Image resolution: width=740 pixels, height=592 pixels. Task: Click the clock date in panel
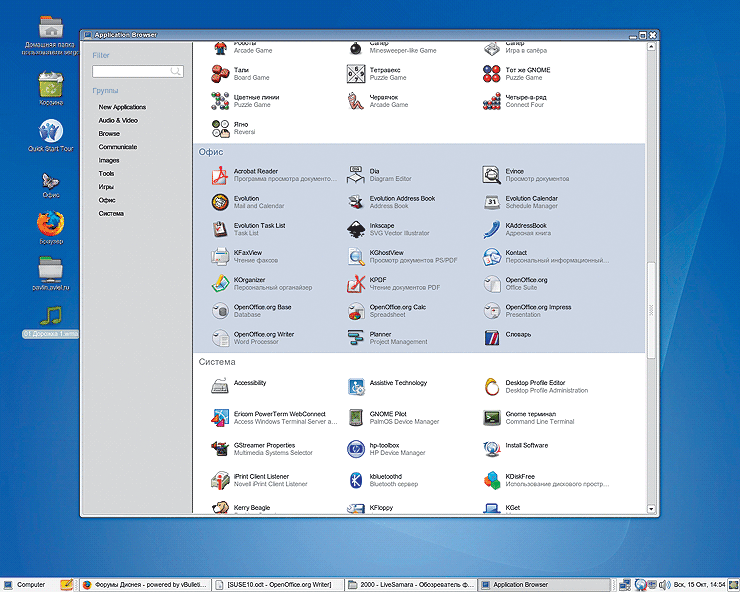pyautogui.click(x=699, y=585)
